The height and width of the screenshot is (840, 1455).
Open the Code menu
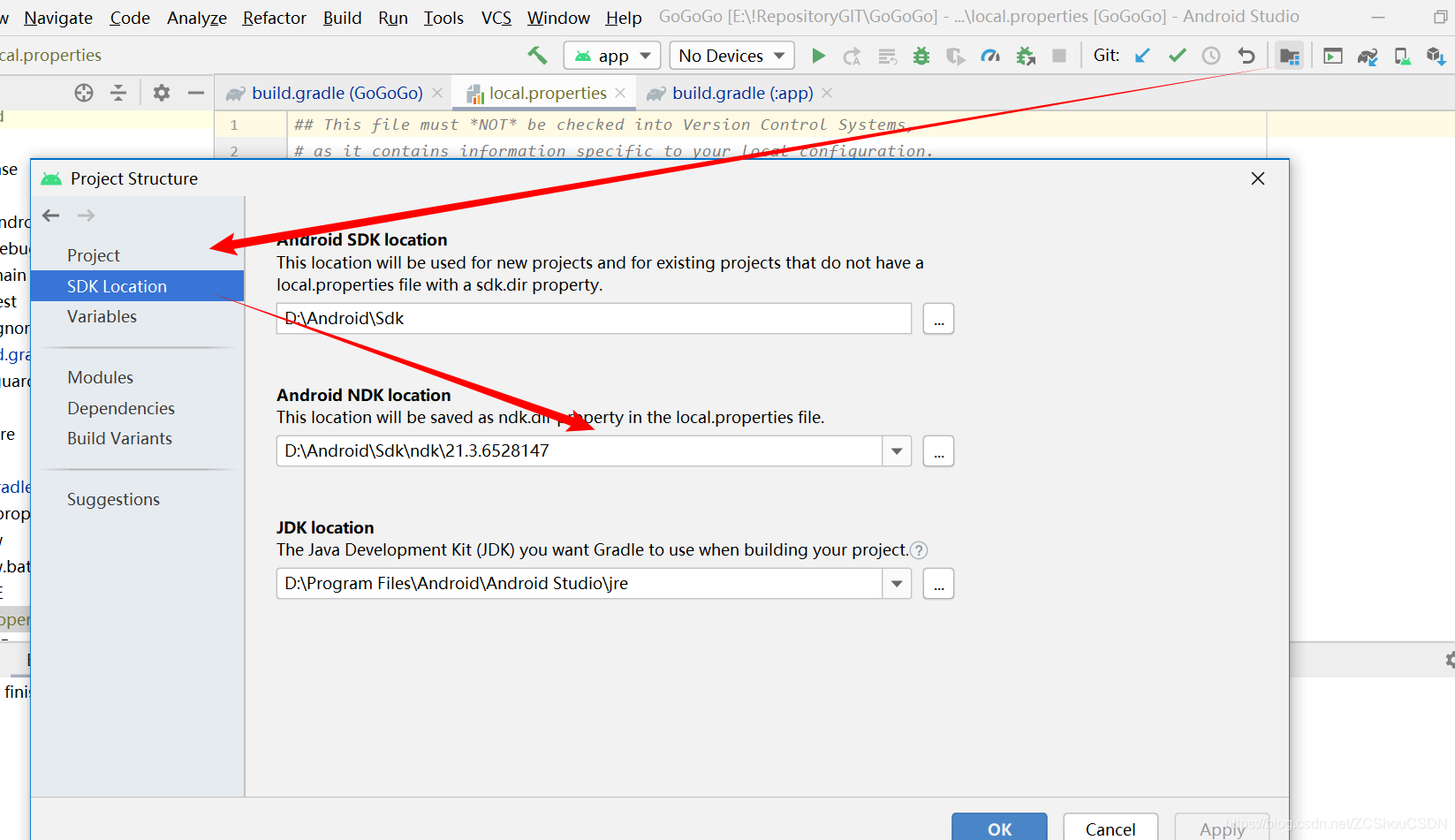130,18
